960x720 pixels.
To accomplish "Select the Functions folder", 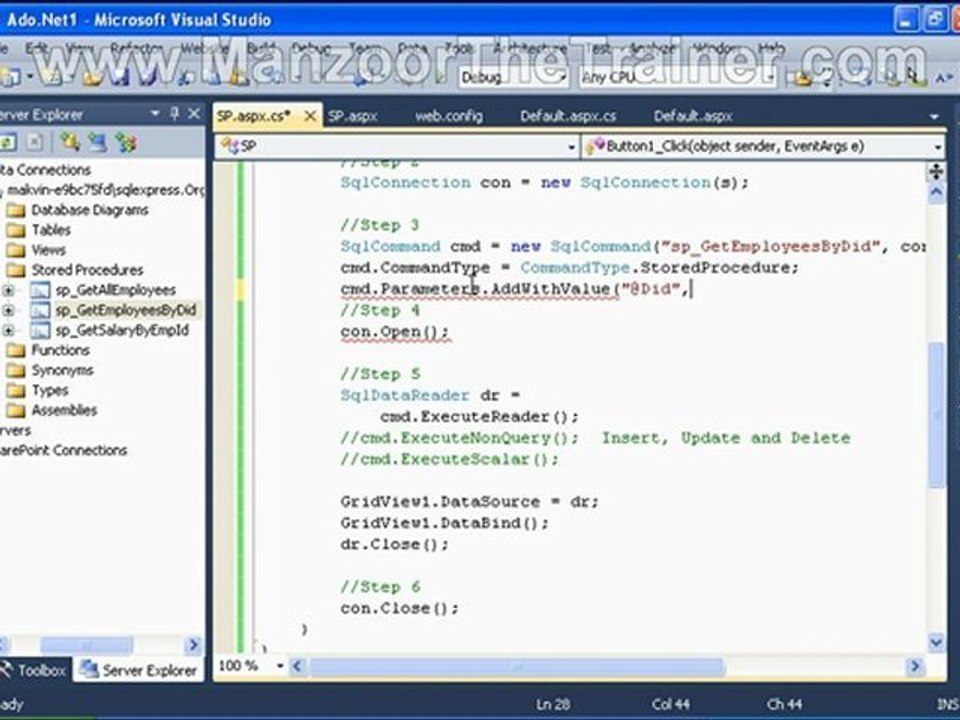I will pos(61,350).
